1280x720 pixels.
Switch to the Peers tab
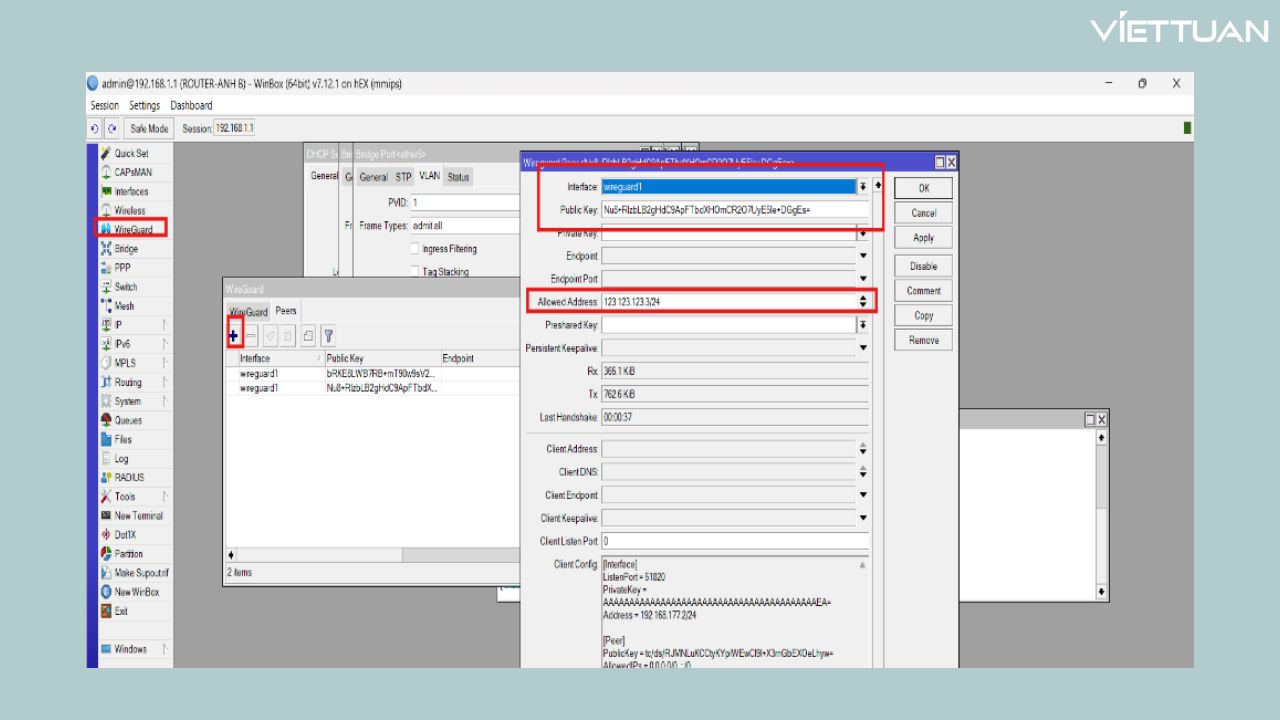286,311
